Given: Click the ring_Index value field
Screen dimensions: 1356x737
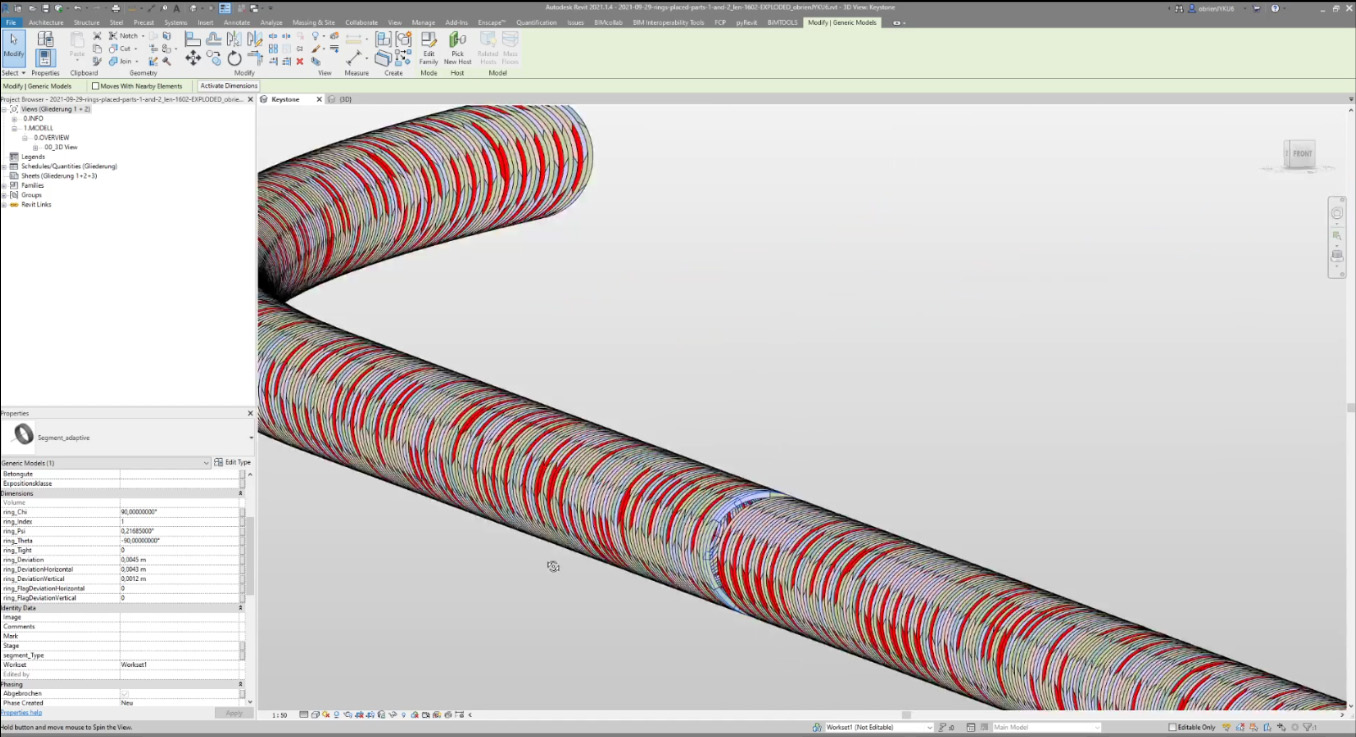Looking at the screenshot, I should click(x=179, y=521).
